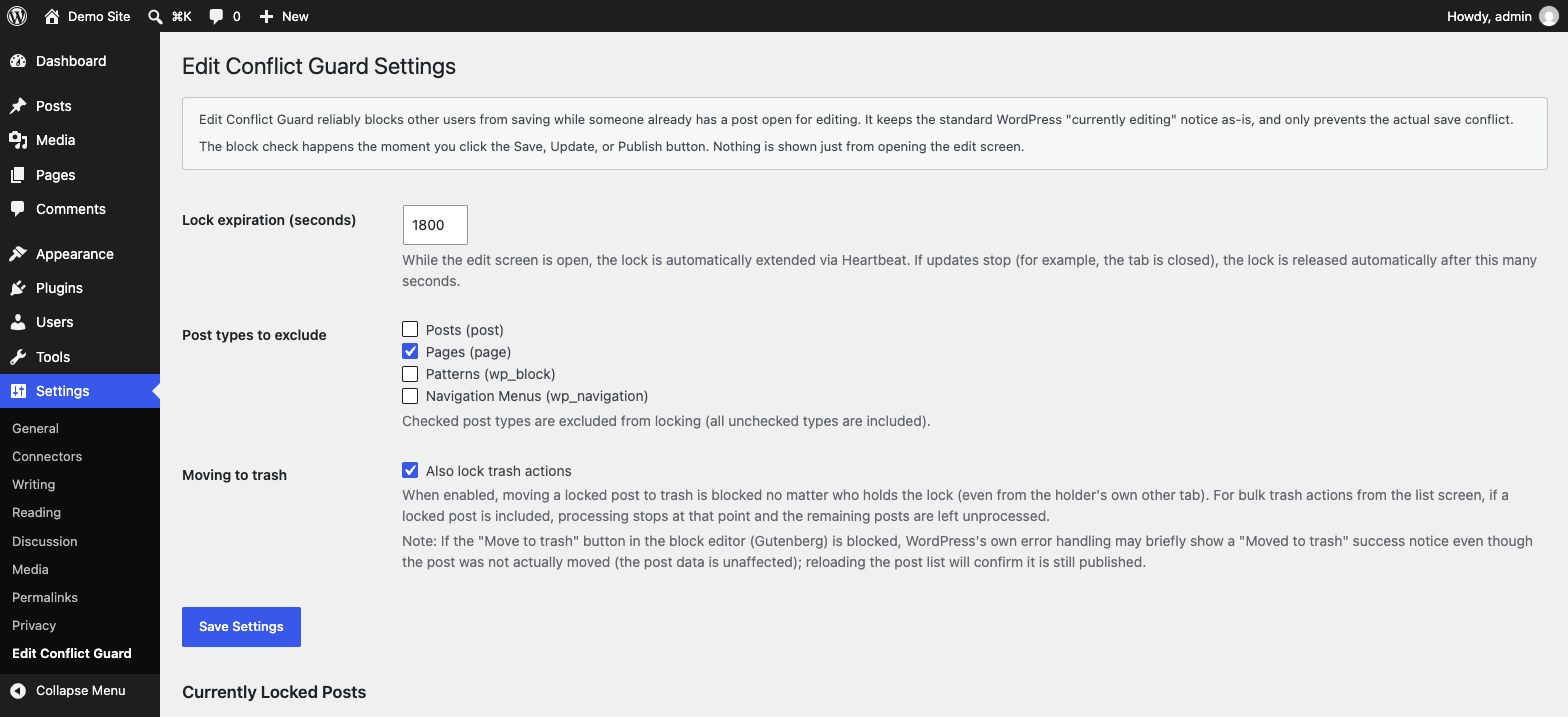The width and height of the screenshot is (1568, 717).
Task: Click the plus New icon in the admin bar
Action: pyautogui.click(x=266, y=16)
